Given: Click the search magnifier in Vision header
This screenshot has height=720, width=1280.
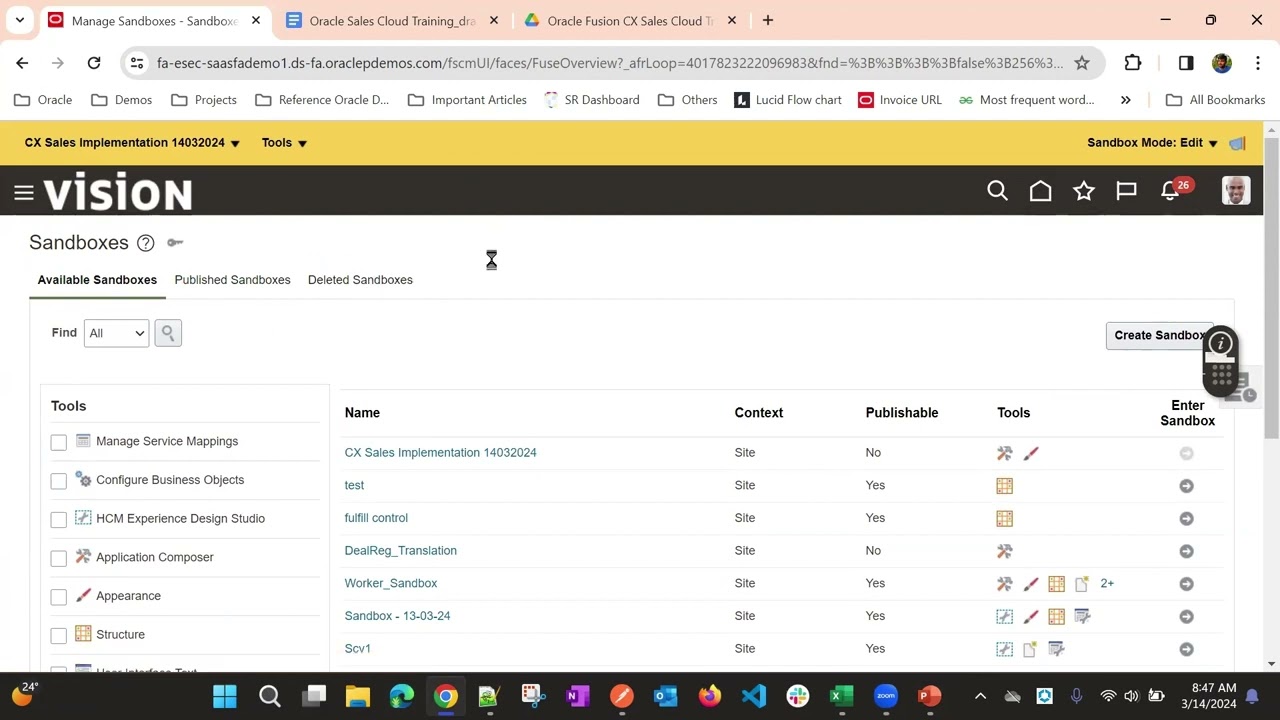Looking at the screenshot, I should point(997,191).
